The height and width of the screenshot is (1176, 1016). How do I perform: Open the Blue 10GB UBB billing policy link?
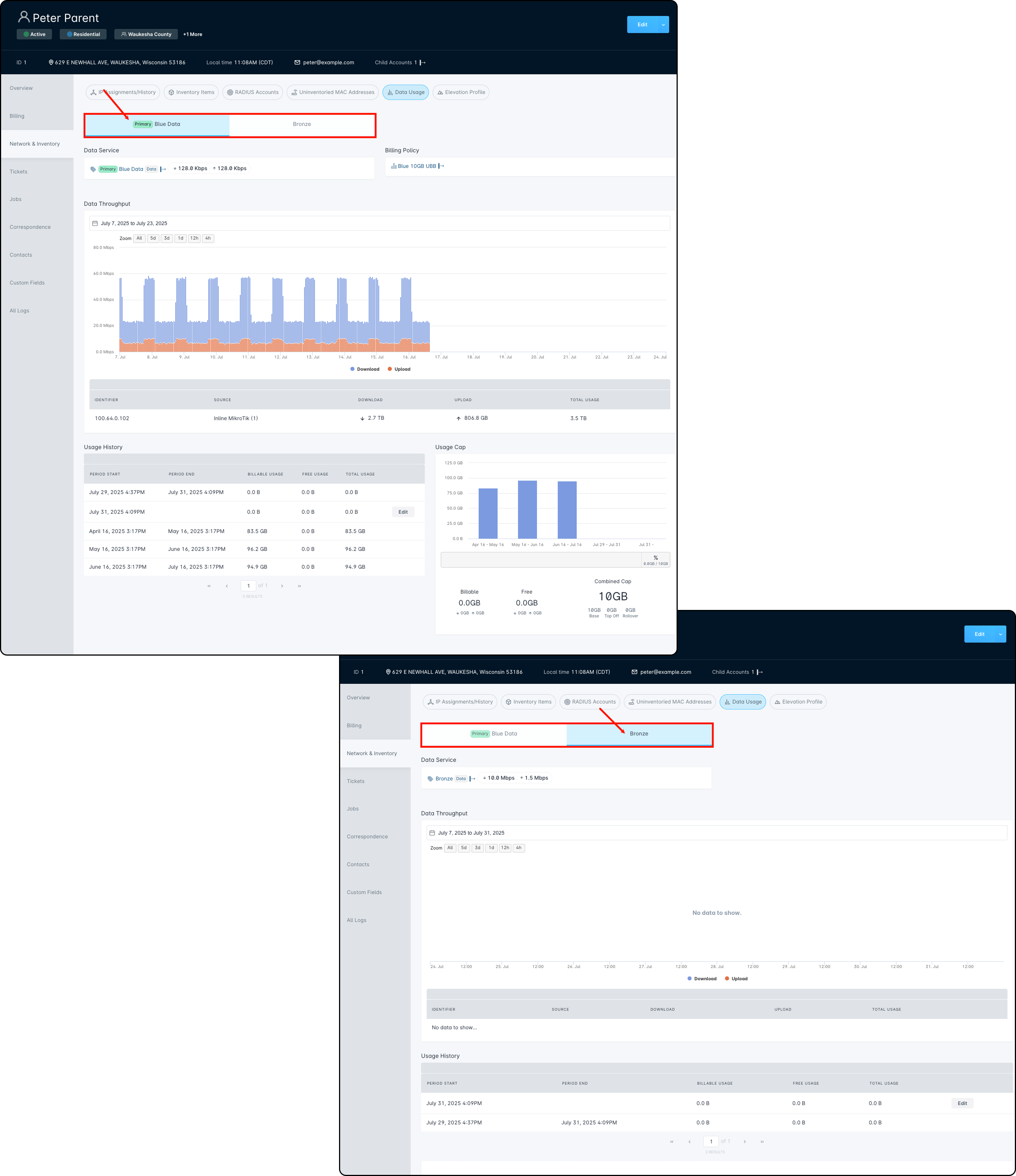pyautogui.click(x=417, y=166)
